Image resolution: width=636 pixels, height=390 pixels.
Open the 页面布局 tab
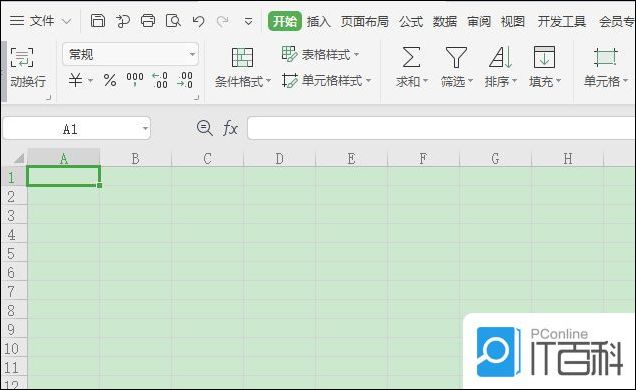click(x=365, y=21)
